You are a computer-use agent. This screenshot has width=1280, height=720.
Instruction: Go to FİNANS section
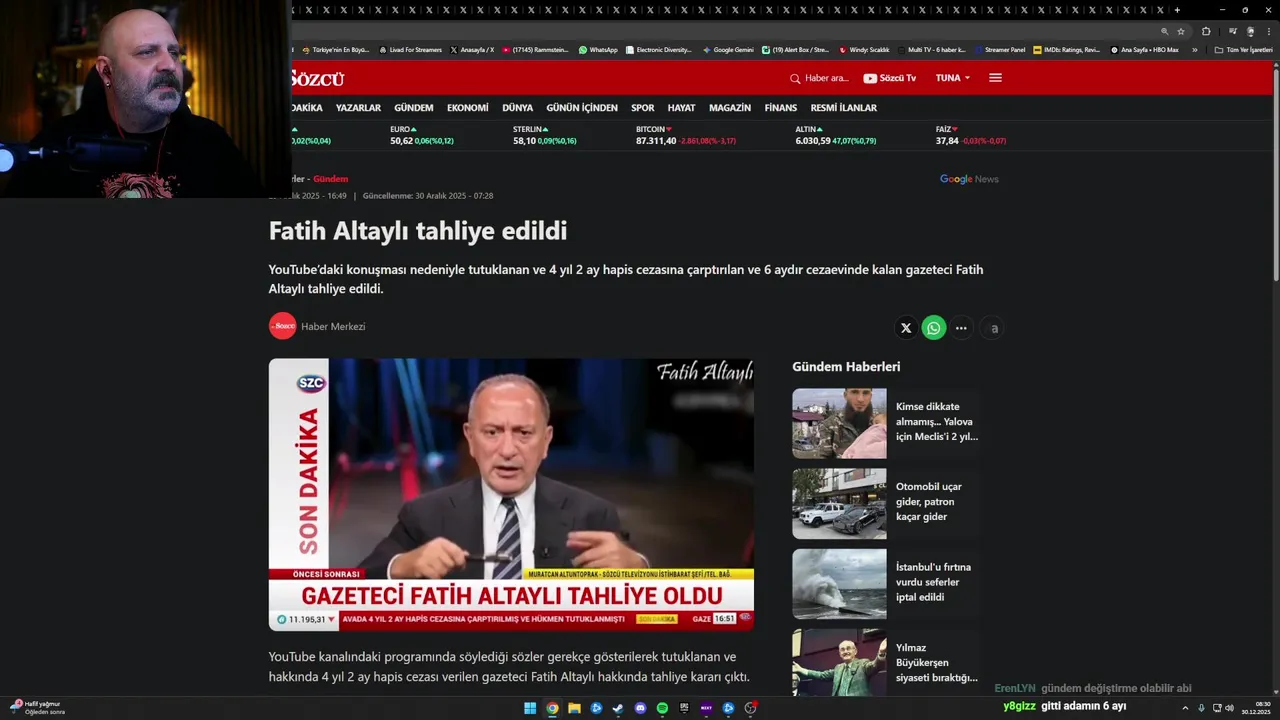tap(781, 108)
